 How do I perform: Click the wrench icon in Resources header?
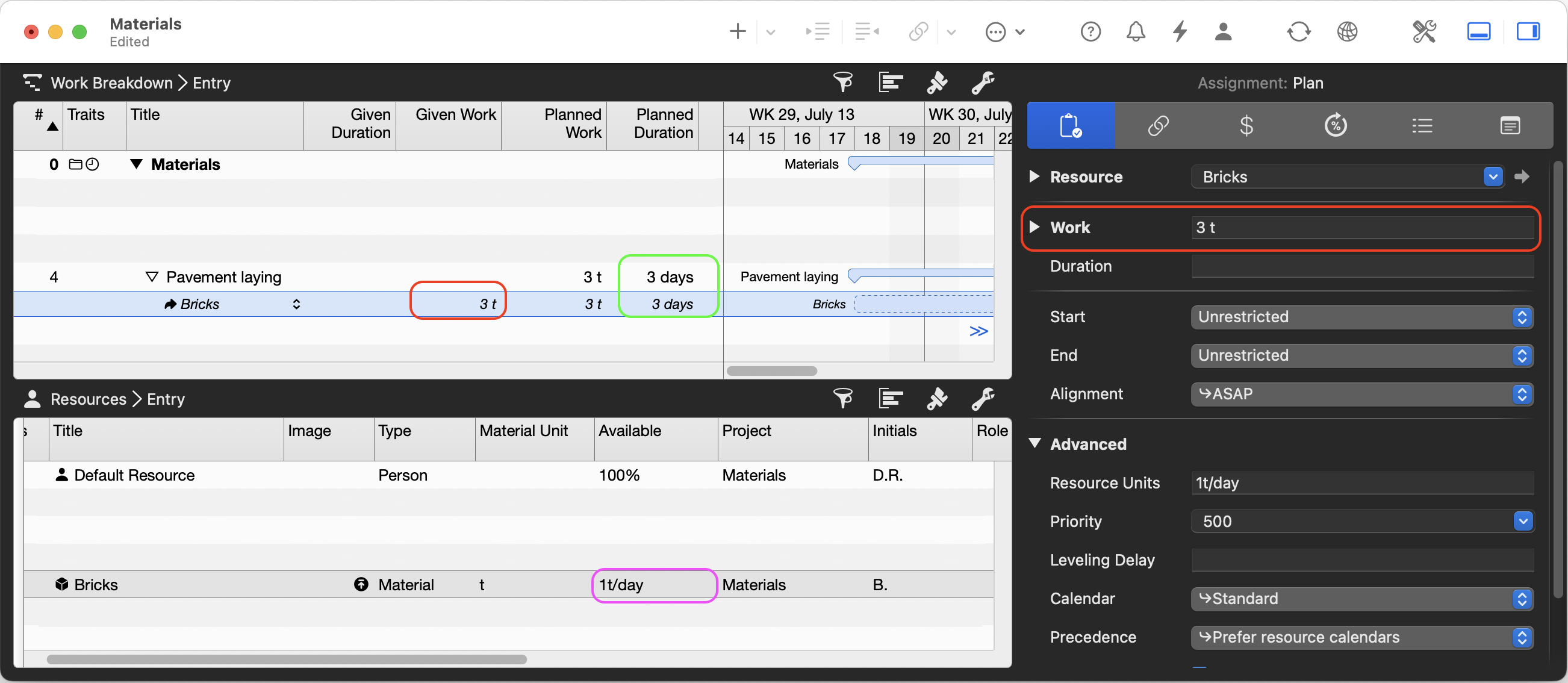983,399
